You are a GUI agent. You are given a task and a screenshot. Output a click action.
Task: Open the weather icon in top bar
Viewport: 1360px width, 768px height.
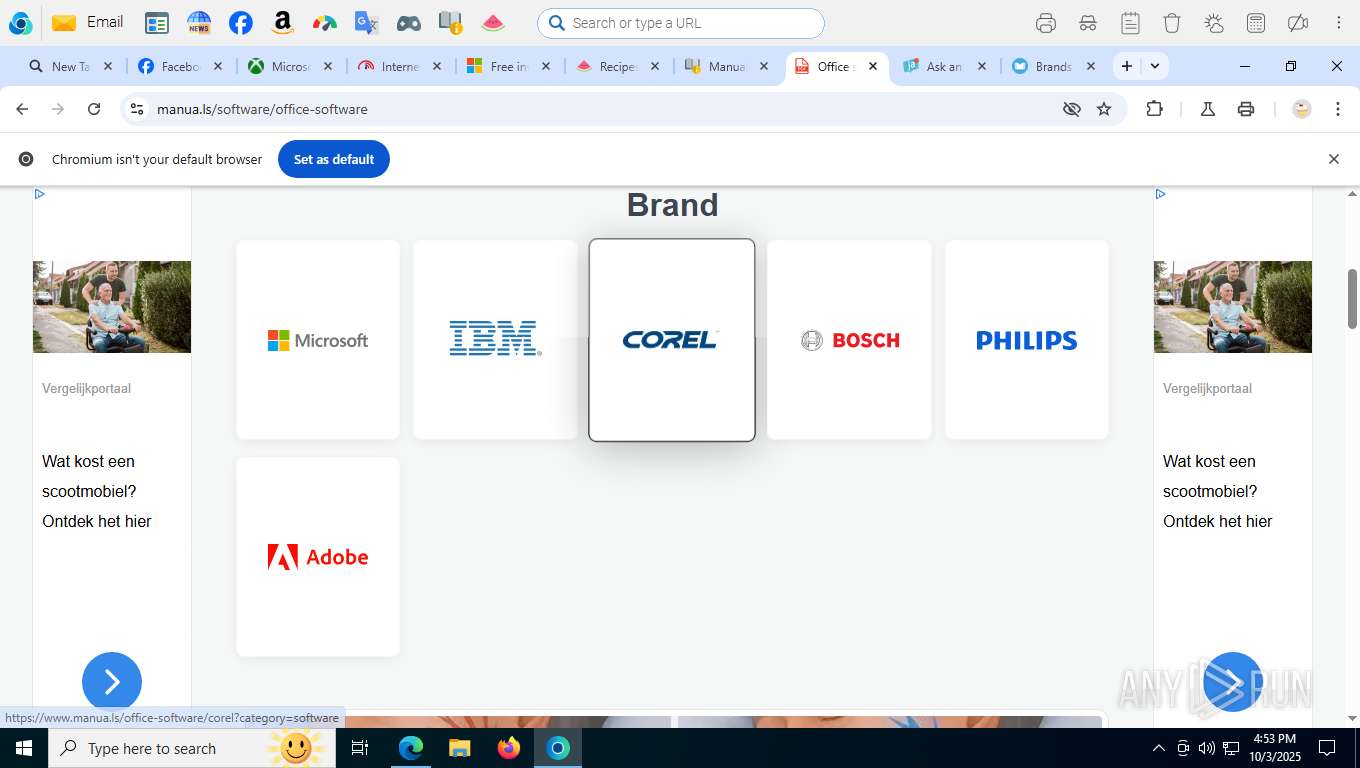point(1214,23)
